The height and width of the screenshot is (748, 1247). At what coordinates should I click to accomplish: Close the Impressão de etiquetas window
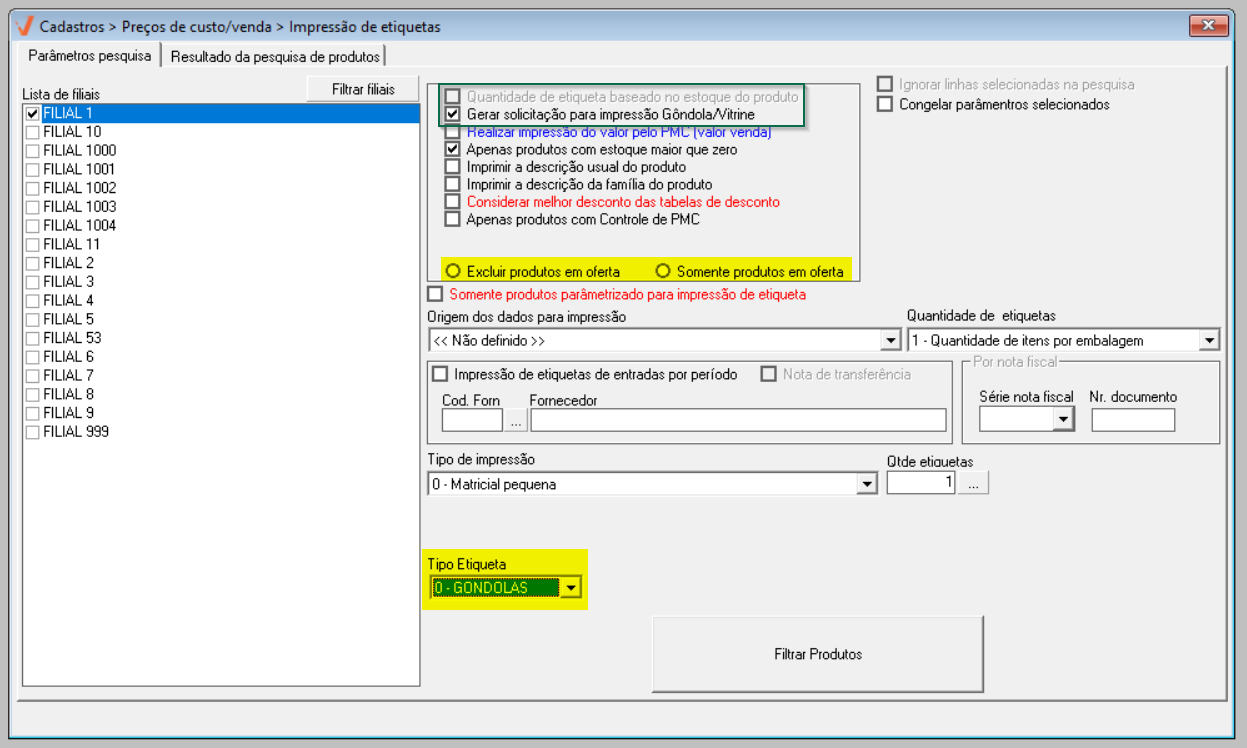point(1208,26)
